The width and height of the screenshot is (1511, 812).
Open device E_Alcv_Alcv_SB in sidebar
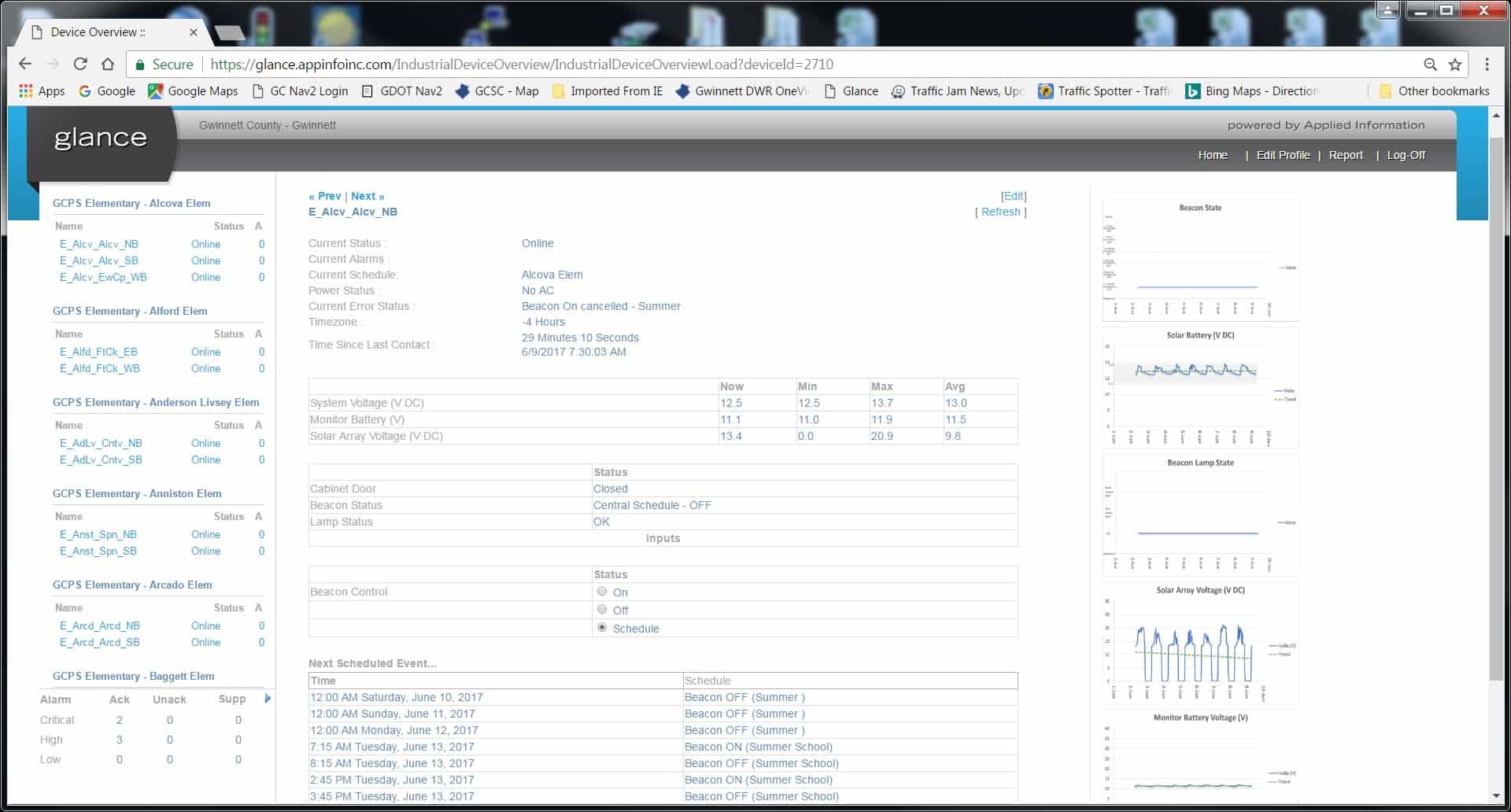pos(99,260)
